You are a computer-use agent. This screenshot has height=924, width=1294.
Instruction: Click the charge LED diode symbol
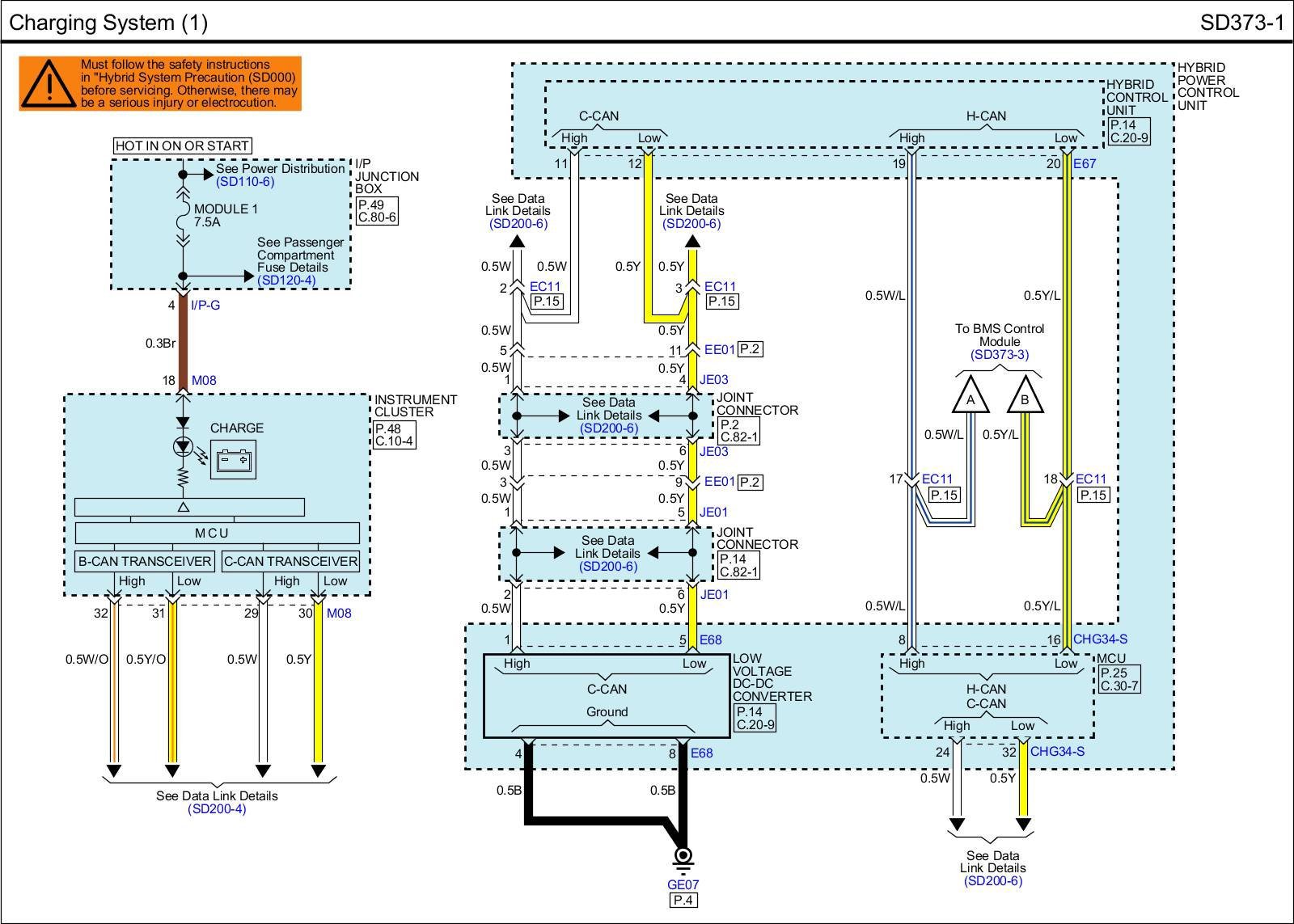[x=184, y=447]
